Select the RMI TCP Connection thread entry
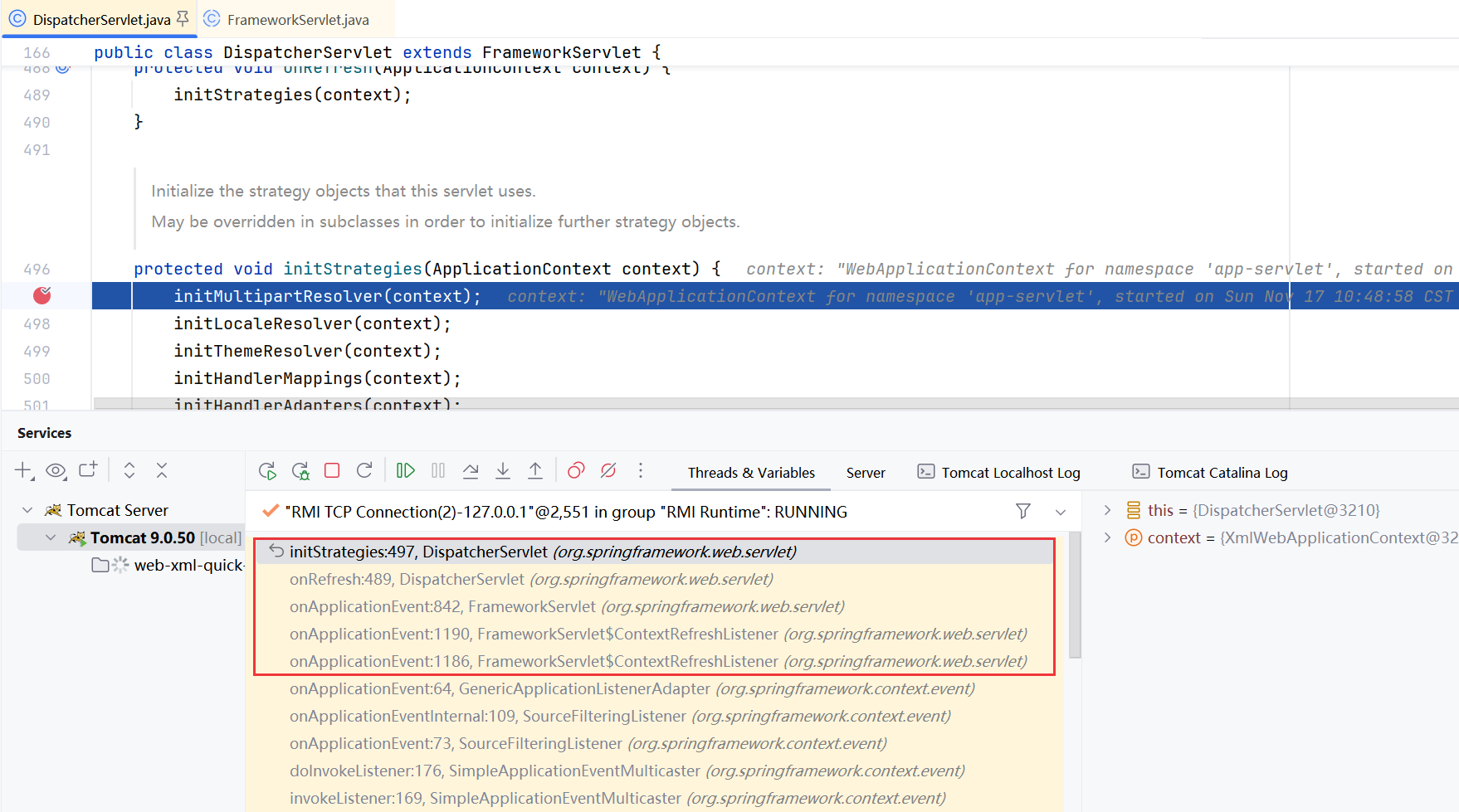Screen dimensions: 1459x812 coord(566,512)
